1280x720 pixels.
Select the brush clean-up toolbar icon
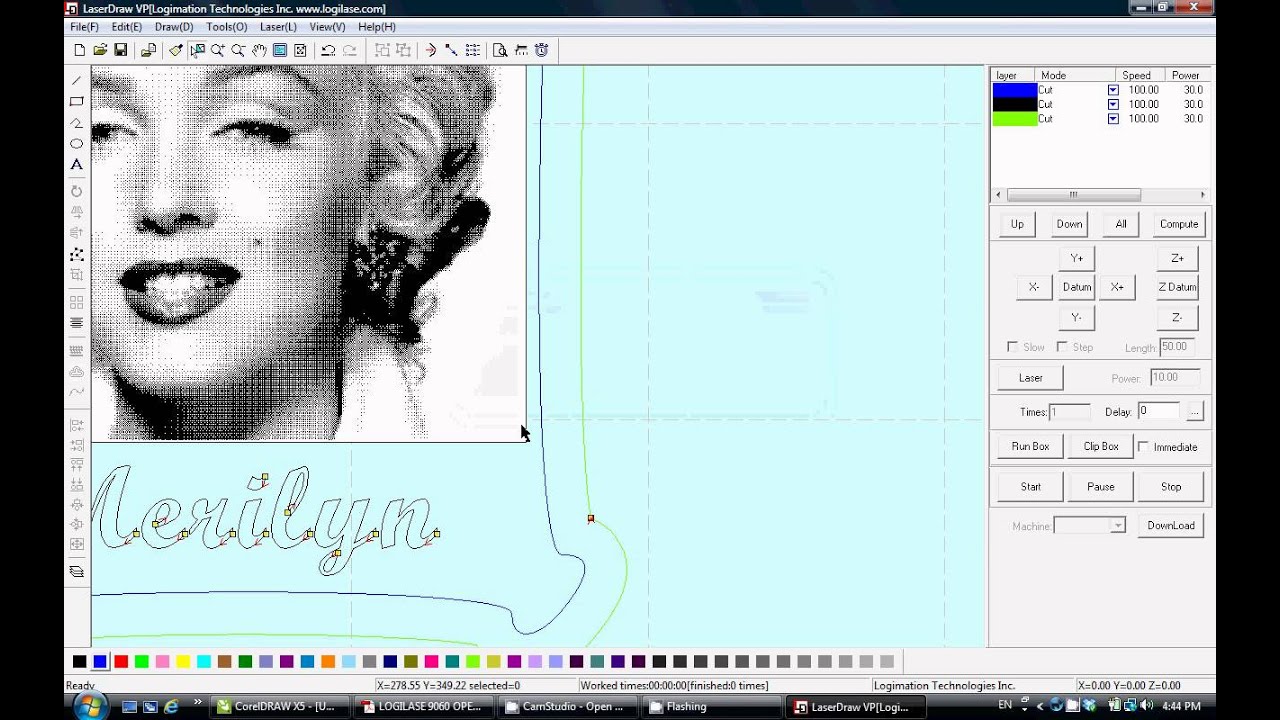pos(176,50)
